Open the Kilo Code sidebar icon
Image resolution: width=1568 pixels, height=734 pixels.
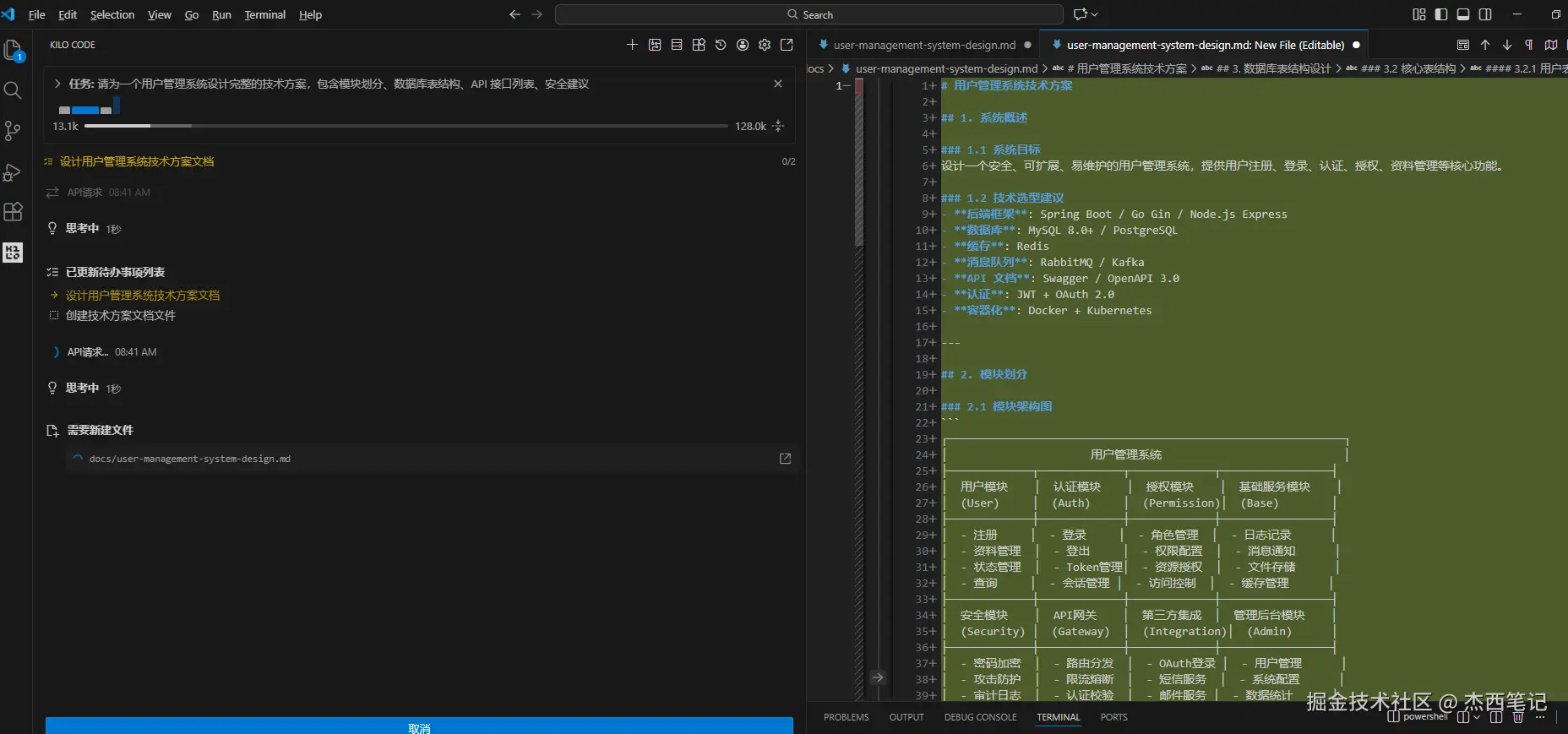[x=13, y=253]
